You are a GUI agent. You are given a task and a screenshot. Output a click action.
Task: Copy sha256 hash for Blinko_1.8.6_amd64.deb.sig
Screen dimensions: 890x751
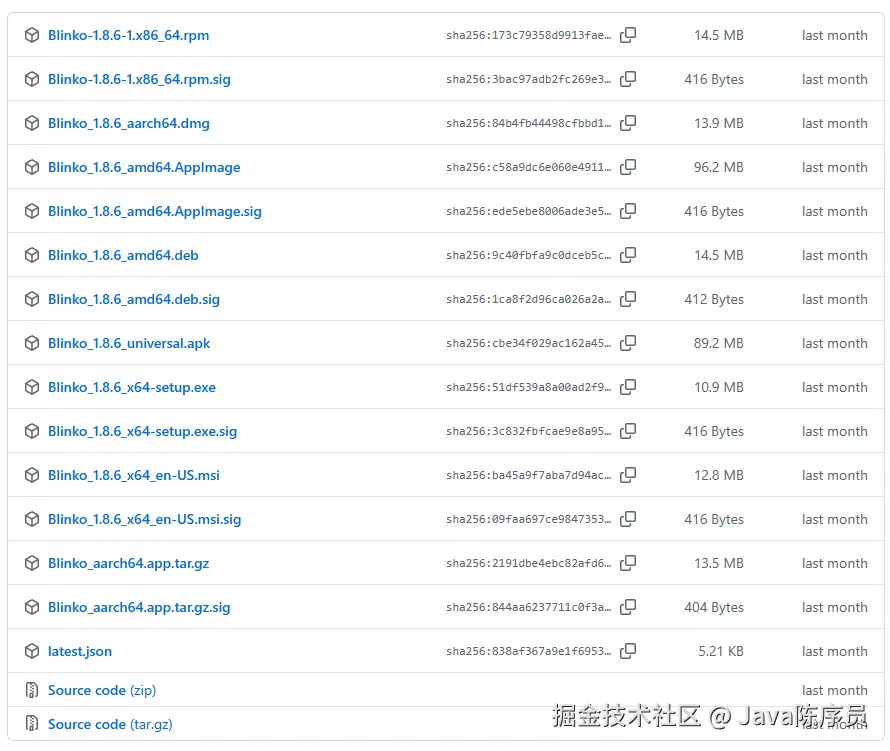[x=628, y=299]
